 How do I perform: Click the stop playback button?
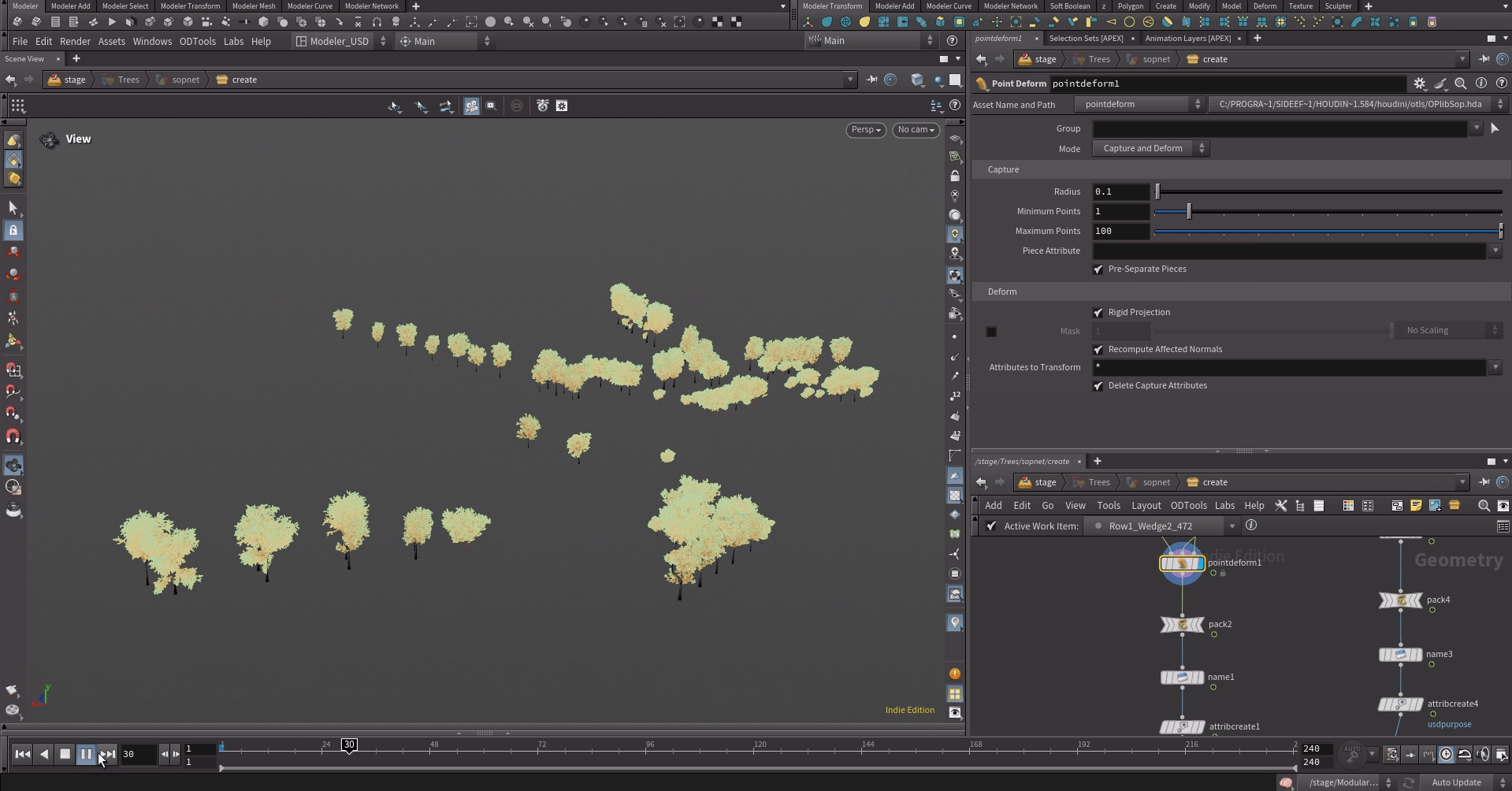click(65, 754)
